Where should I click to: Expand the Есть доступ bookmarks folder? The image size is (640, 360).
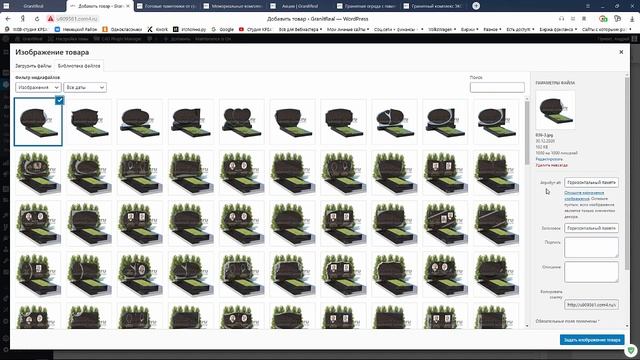(x=520, y=29)
